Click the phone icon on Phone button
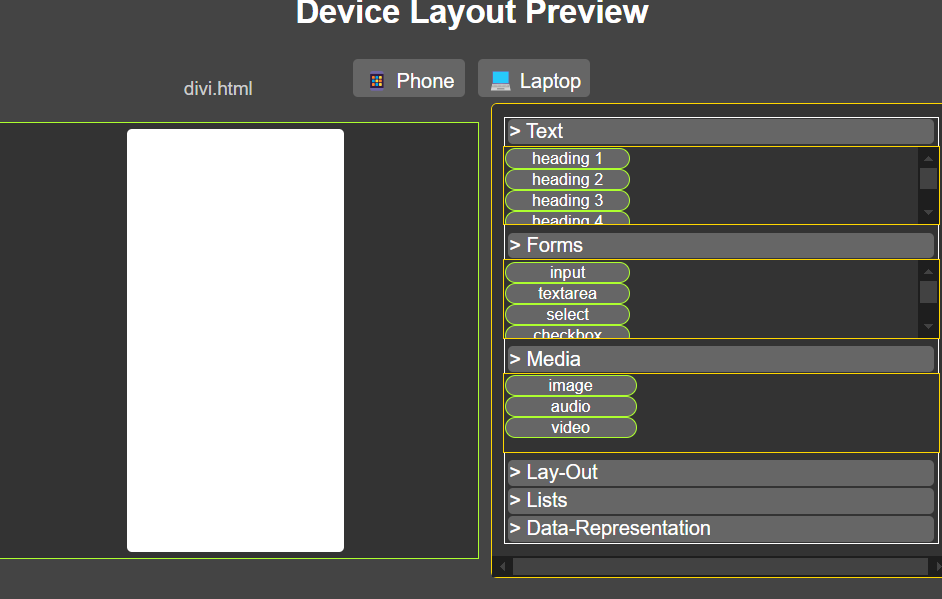The width and height of the screenshot is (942, 599). [x=377, y=81]
